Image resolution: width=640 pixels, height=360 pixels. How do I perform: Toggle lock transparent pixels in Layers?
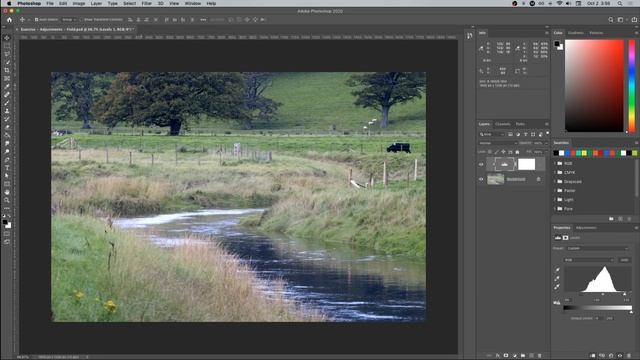click(x=490, y=152)
